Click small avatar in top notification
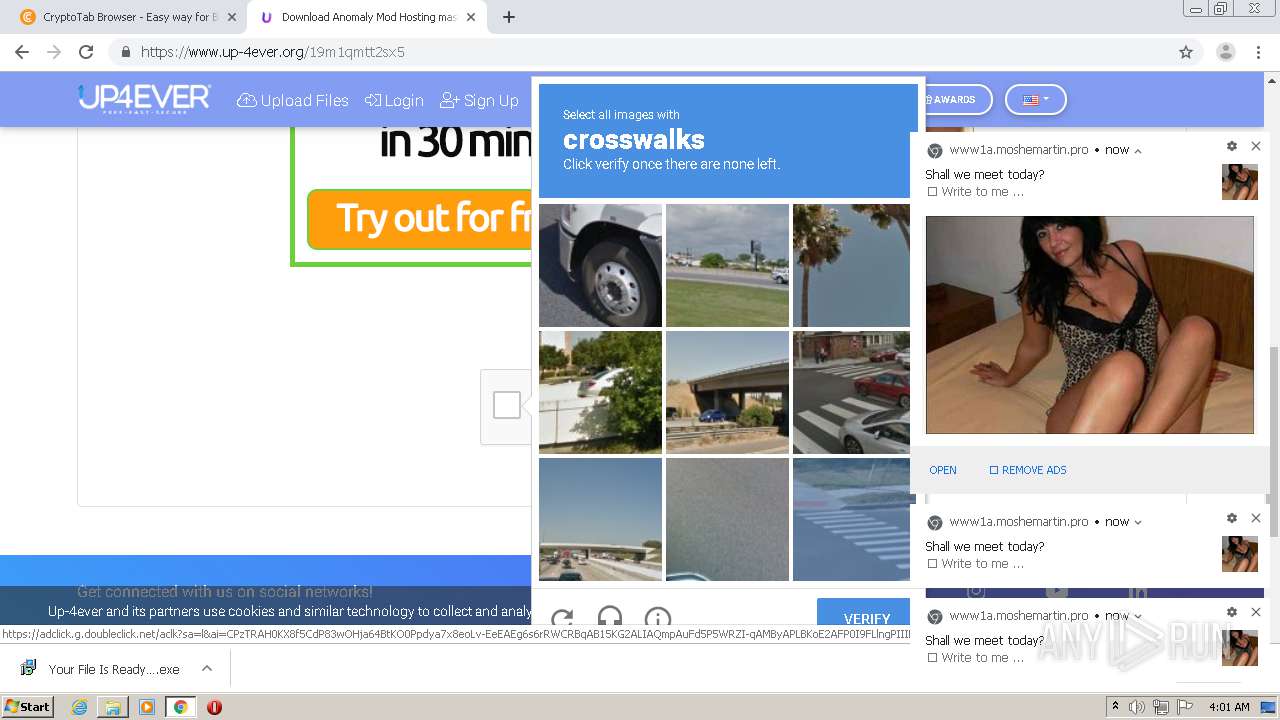This screenshot has width=1280, height=720. point(1240,182)
